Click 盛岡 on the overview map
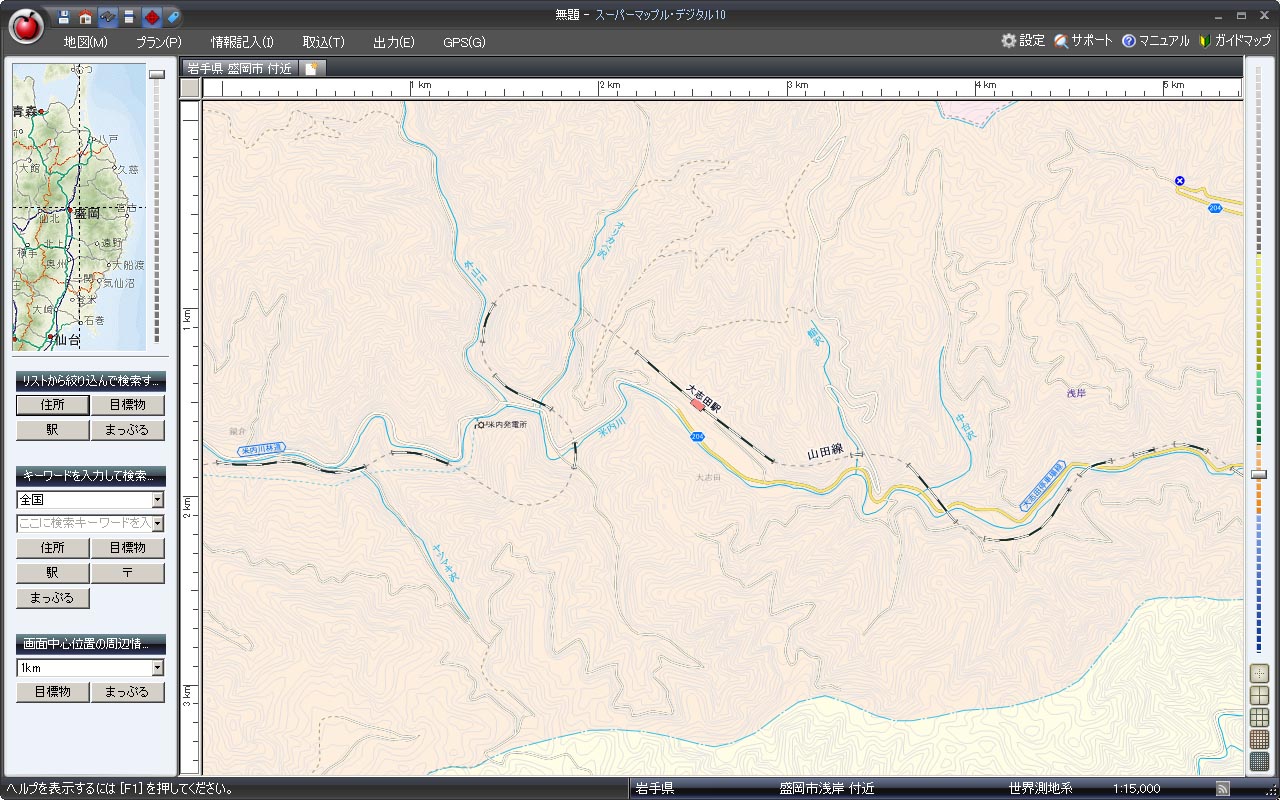Screen dimensions: 1280x800 86,214
